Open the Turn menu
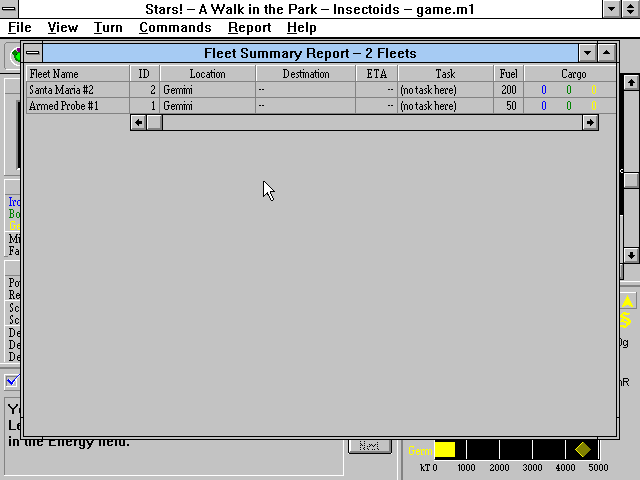 click(108, 27)
